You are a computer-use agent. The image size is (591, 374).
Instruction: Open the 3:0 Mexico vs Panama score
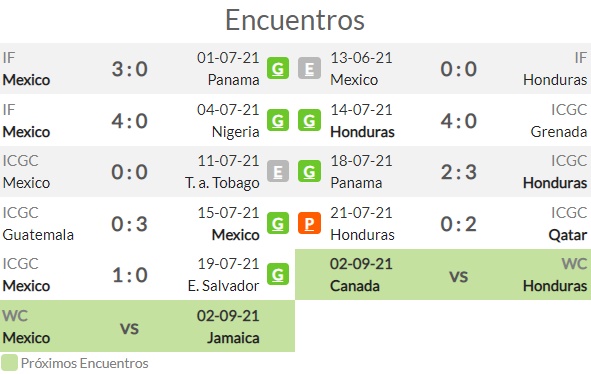[x=129, y=69]
